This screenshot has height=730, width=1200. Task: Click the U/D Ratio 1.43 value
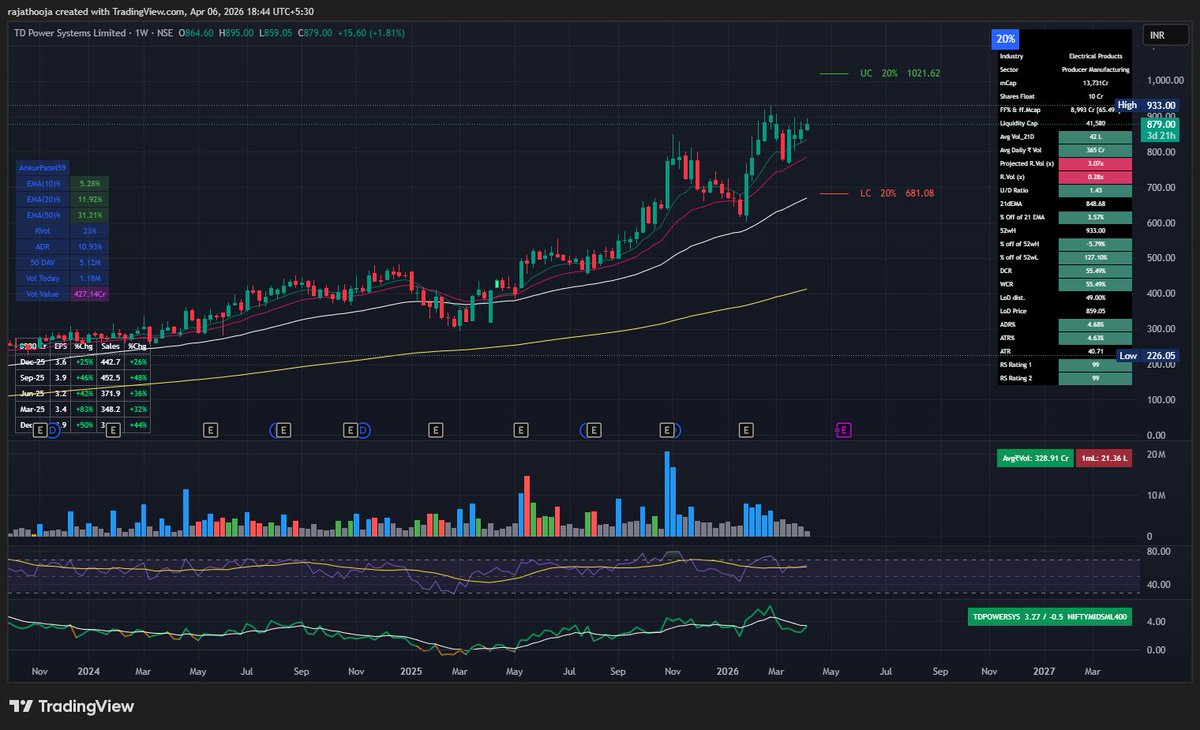1096,190
